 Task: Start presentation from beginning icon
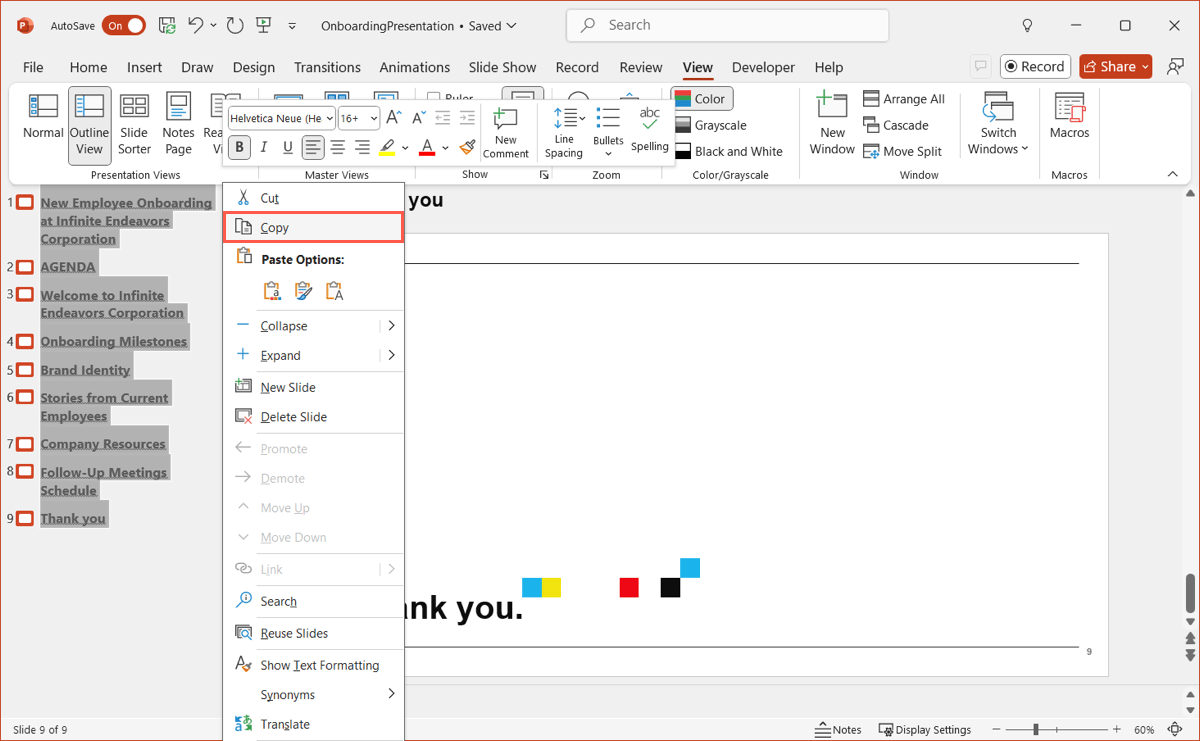[x=263, y=25]
